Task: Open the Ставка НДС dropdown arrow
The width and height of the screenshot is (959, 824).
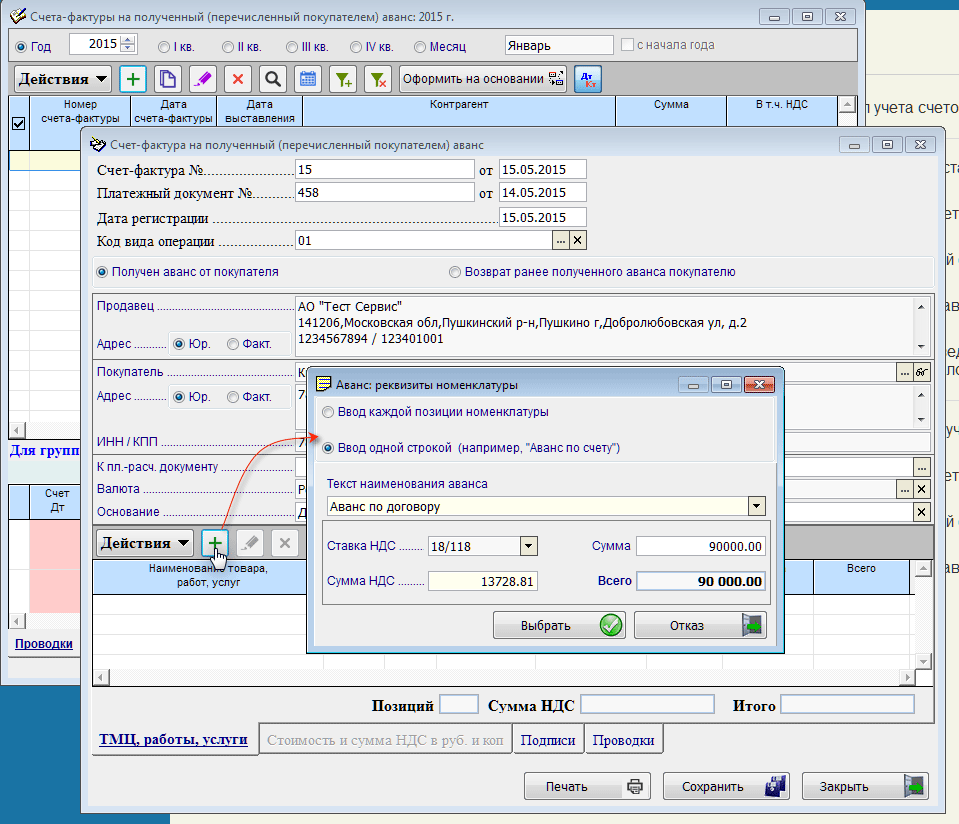Action: click(528, 546)
